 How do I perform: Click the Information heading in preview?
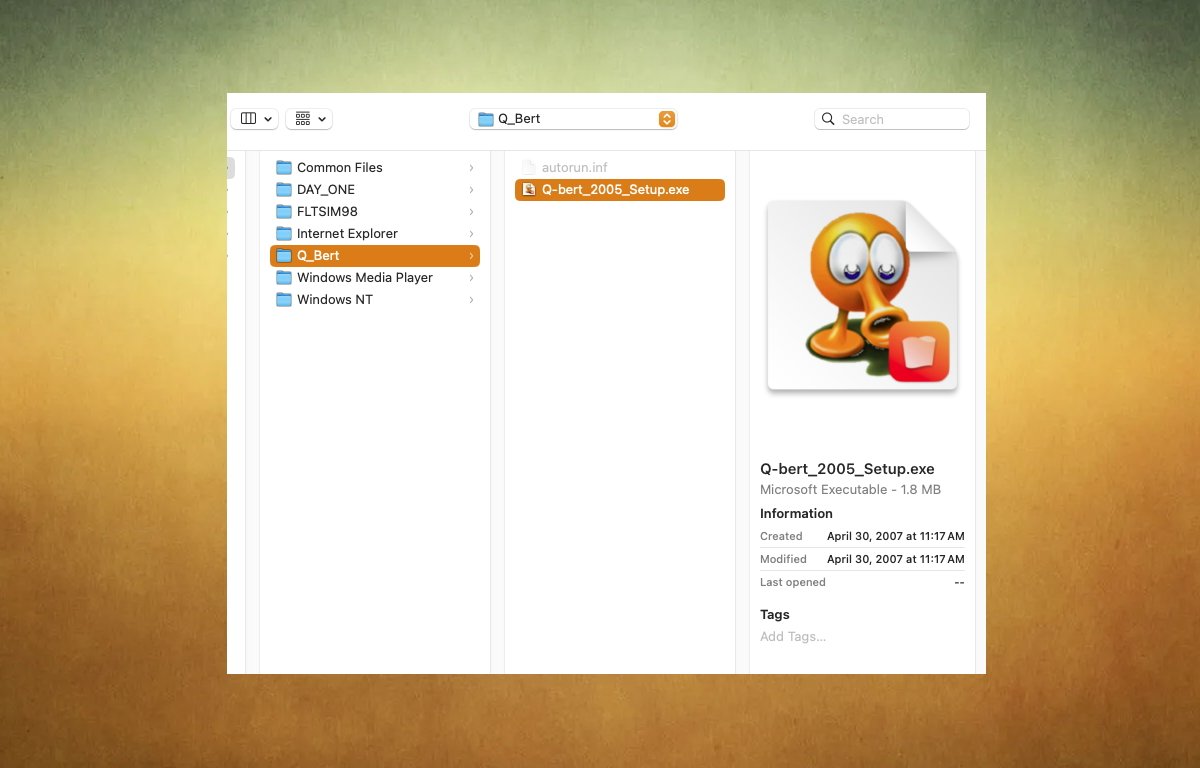click(796, 513)
